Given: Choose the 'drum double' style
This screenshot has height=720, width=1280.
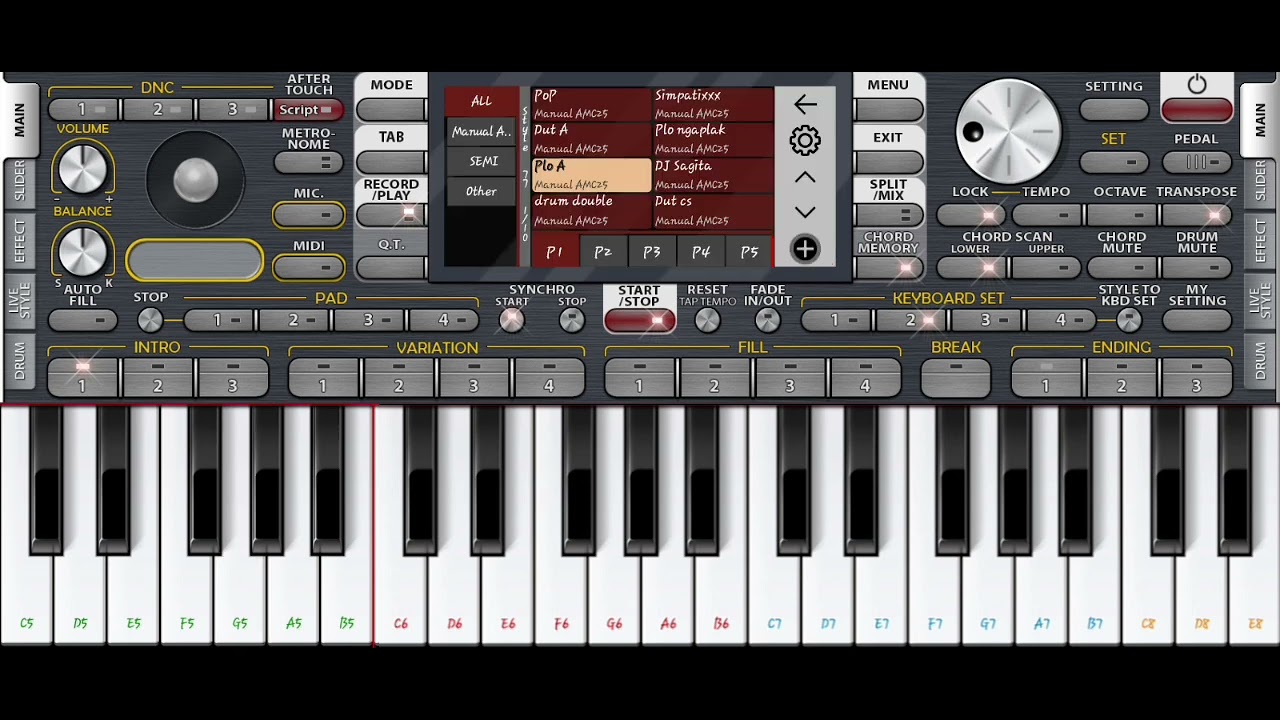Looking at the screenshot, I should (x=591, y=210).
